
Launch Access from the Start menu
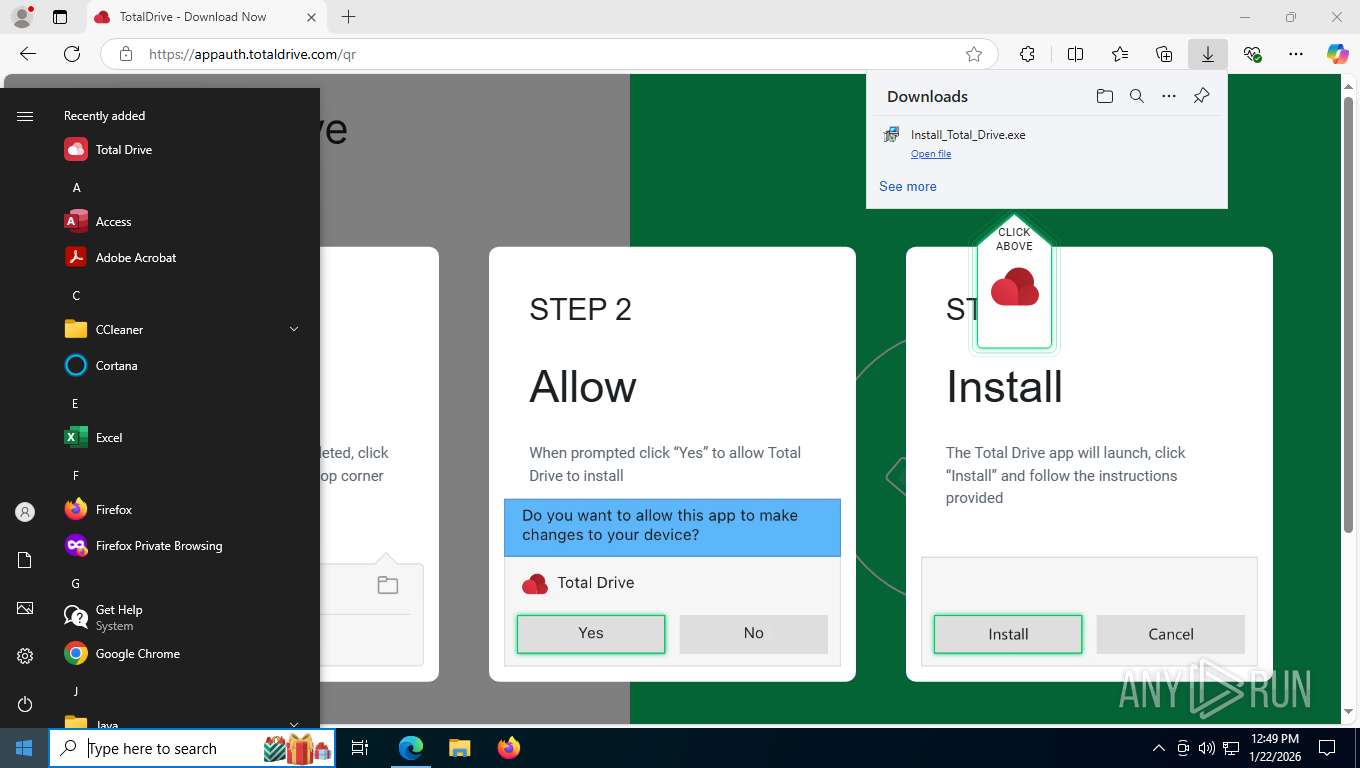(180, 222)
